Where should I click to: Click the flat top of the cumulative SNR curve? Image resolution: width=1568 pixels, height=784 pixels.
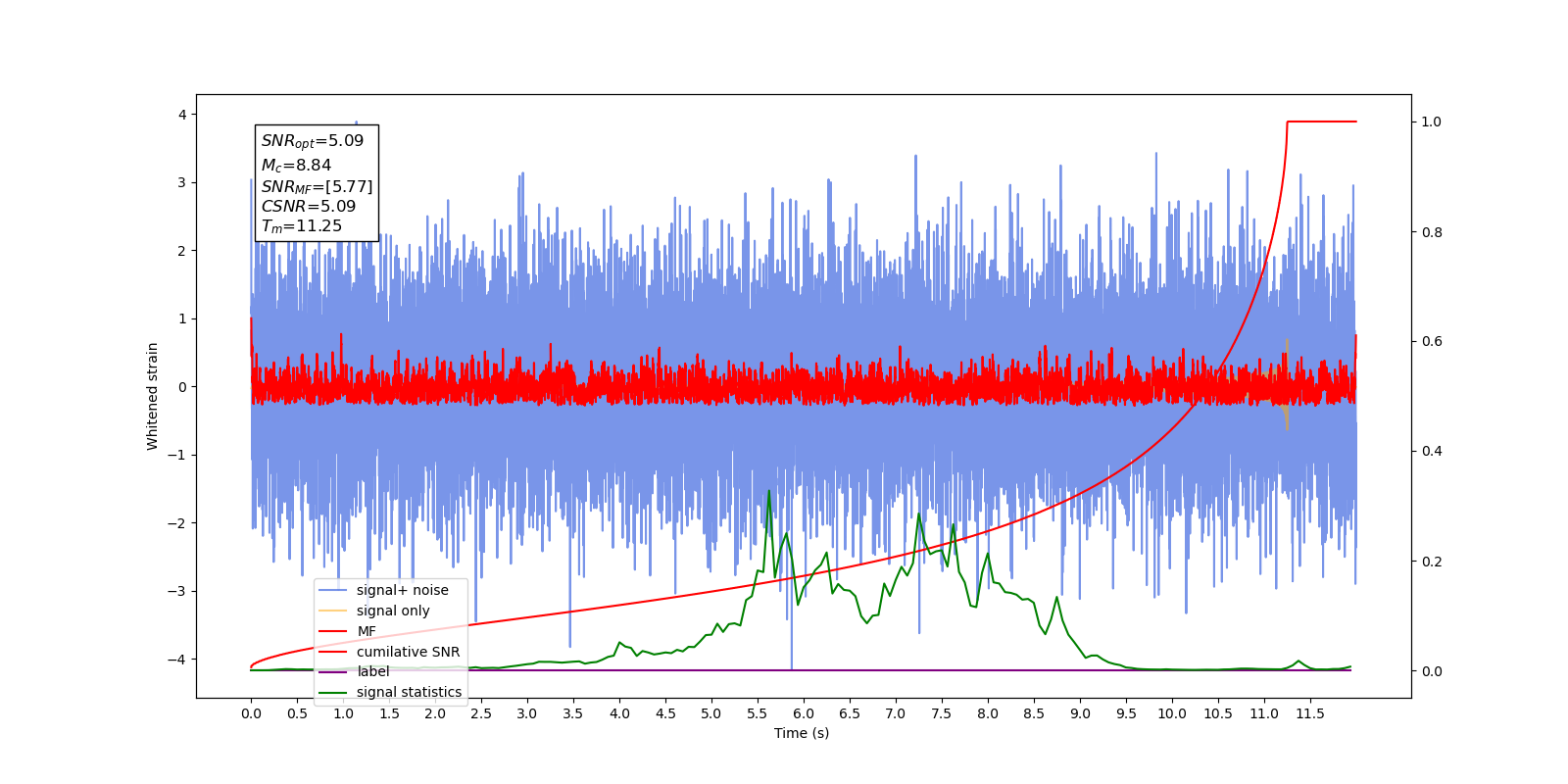pyautogui.click(x=1321, y=122)
